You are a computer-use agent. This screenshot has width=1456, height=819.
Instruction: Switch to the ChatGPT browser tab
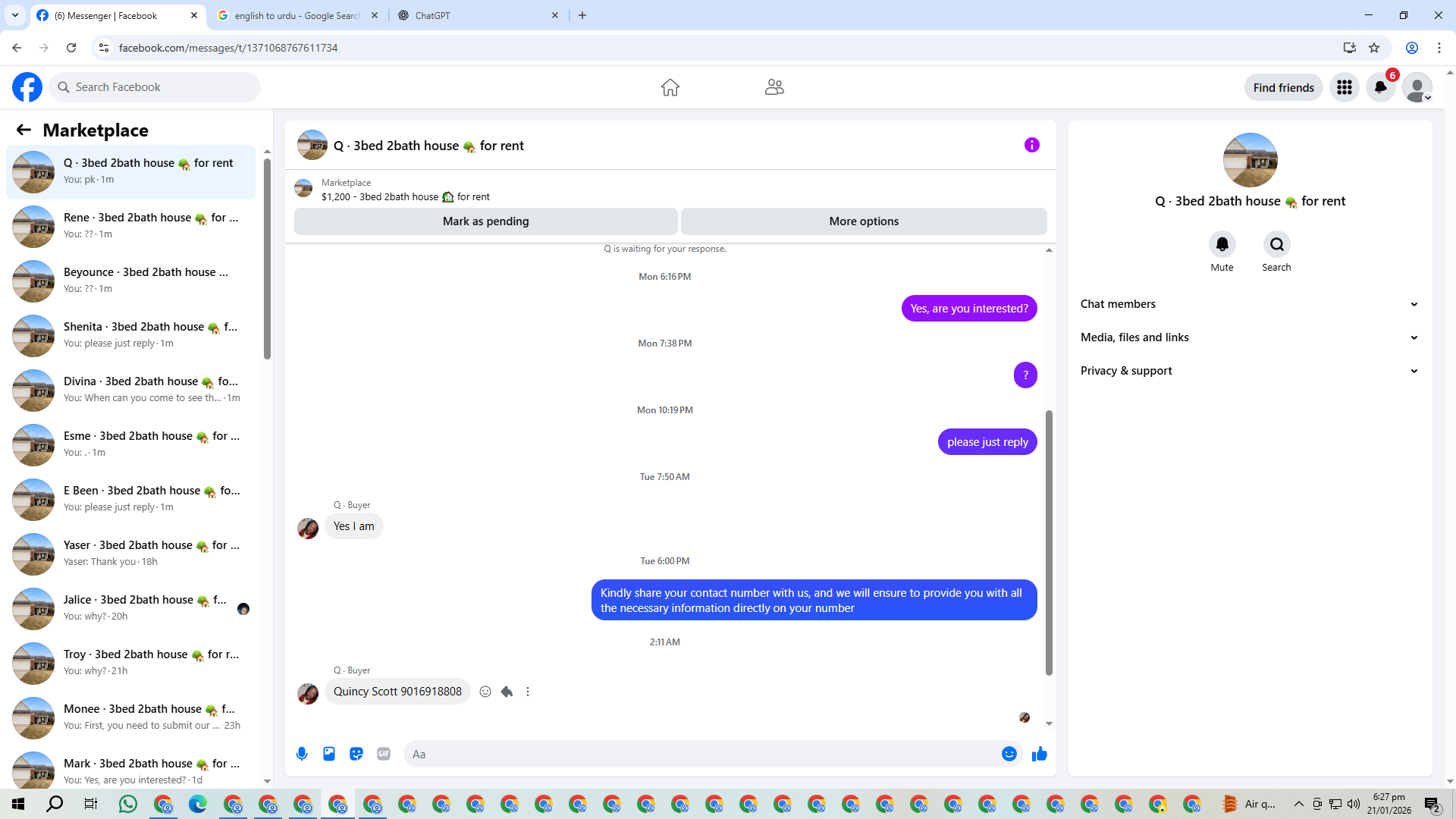pos(470,15)
